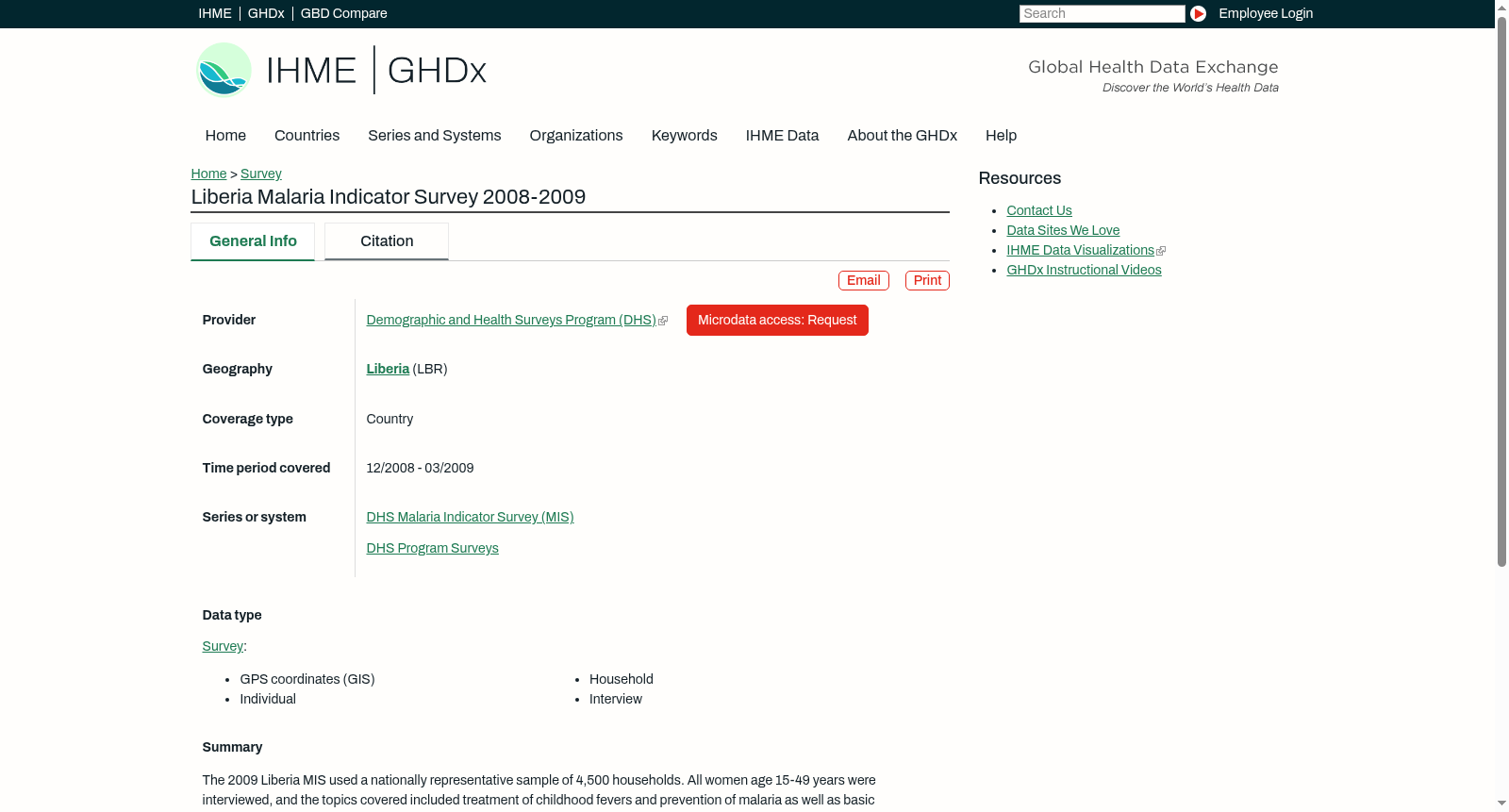The image size is (1509, 812).
Task: Click the red search submit arrow icon
Action: click(1198, 13)
